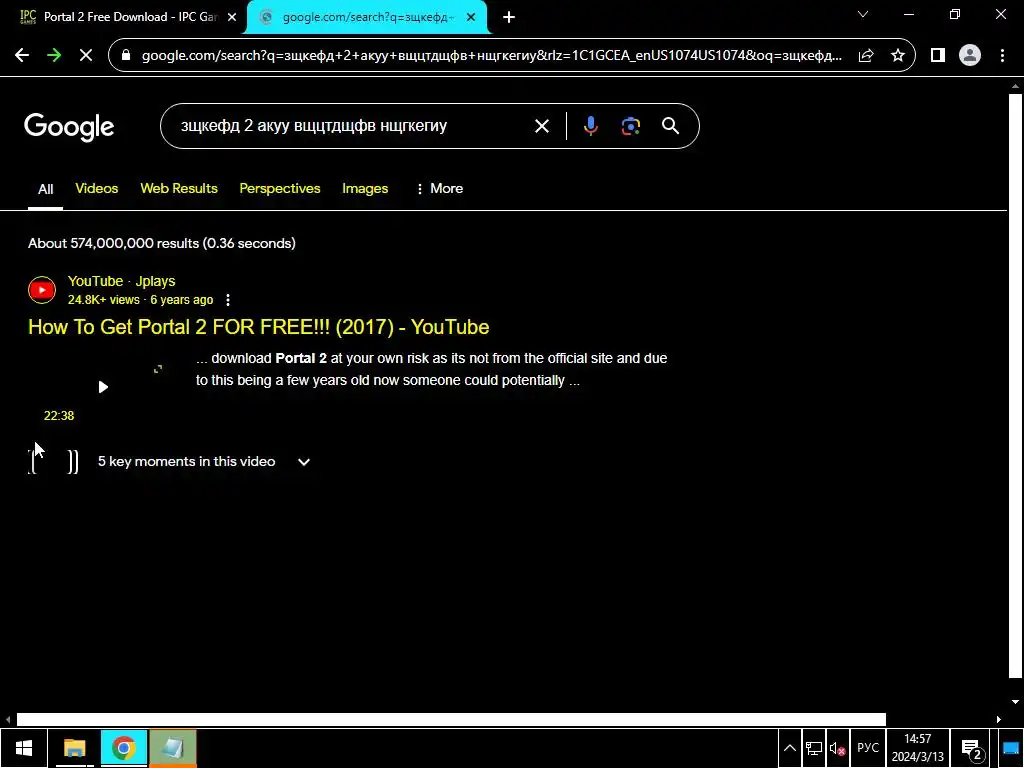Go to the Google logo homepage
Image resolution: width=1024 pixels, height=768 pixels.
click(x=69, y=127)
